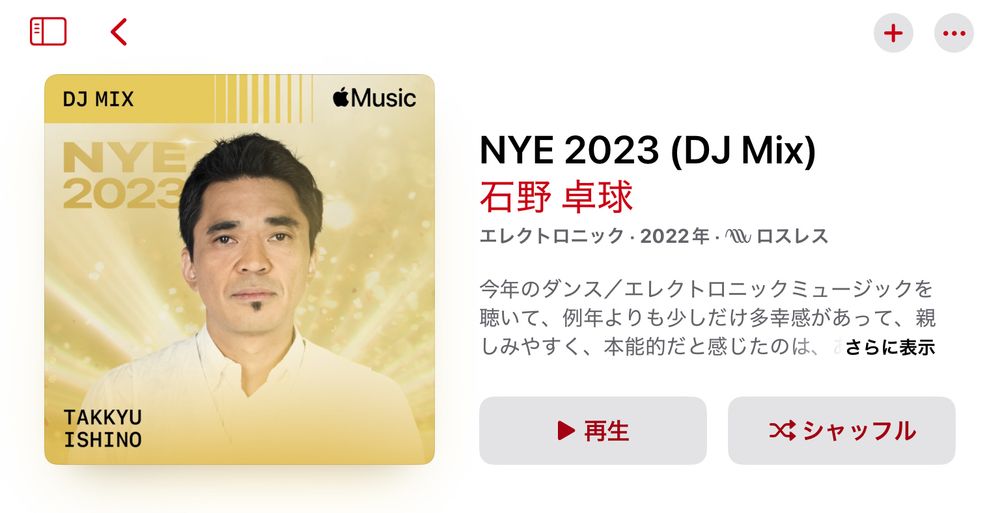Click the album description paragraph
1000x513 pixels.
(707, 318)
